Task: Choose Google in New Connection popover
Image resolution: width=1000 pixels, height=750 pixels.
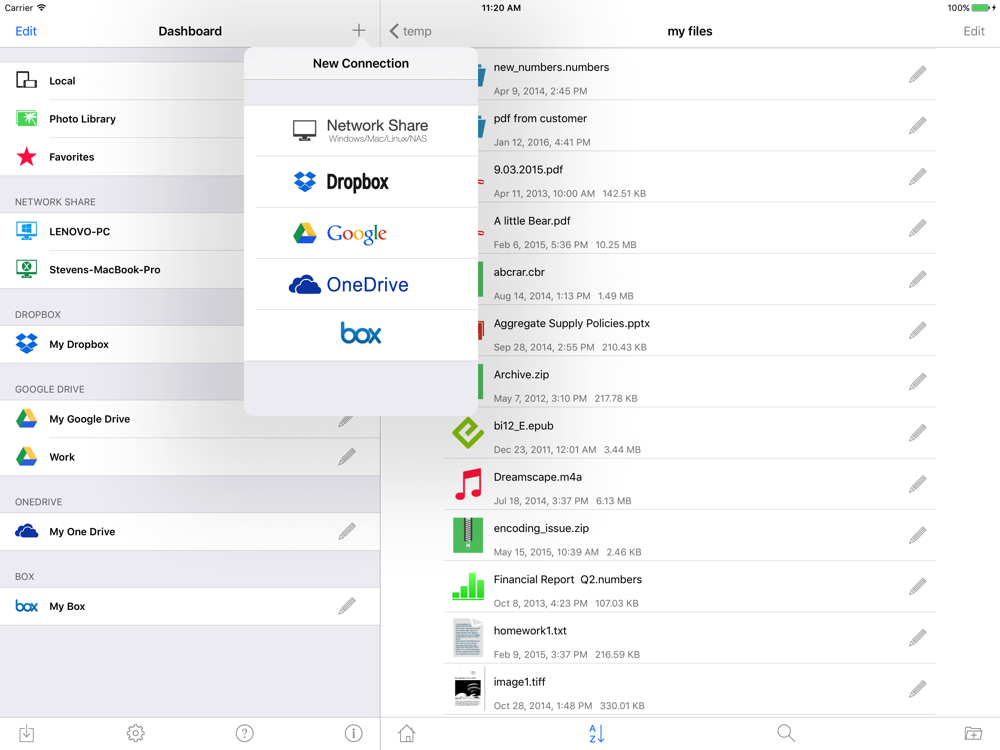Action: (x=361, y=233)
